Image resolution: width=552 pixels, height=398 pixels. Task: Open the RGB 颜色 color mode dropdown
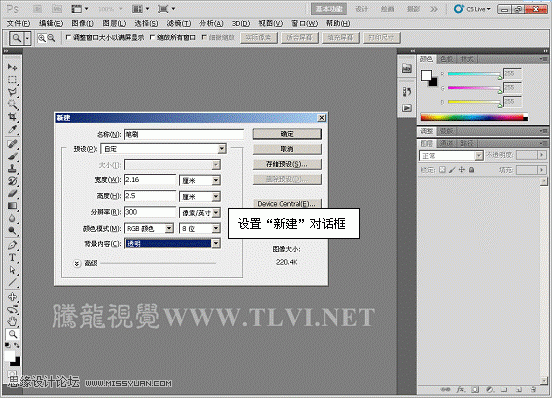tap(169, 228)
